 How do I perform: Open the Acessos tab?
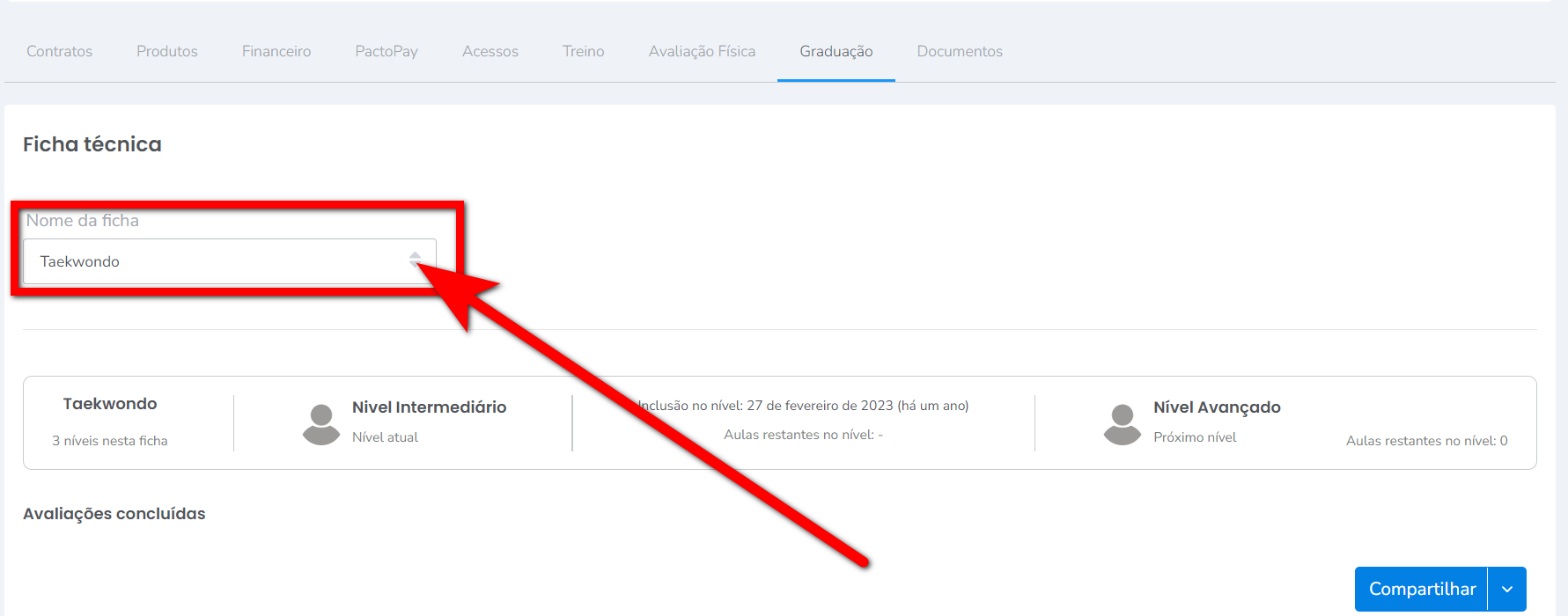tap(490, 51)
